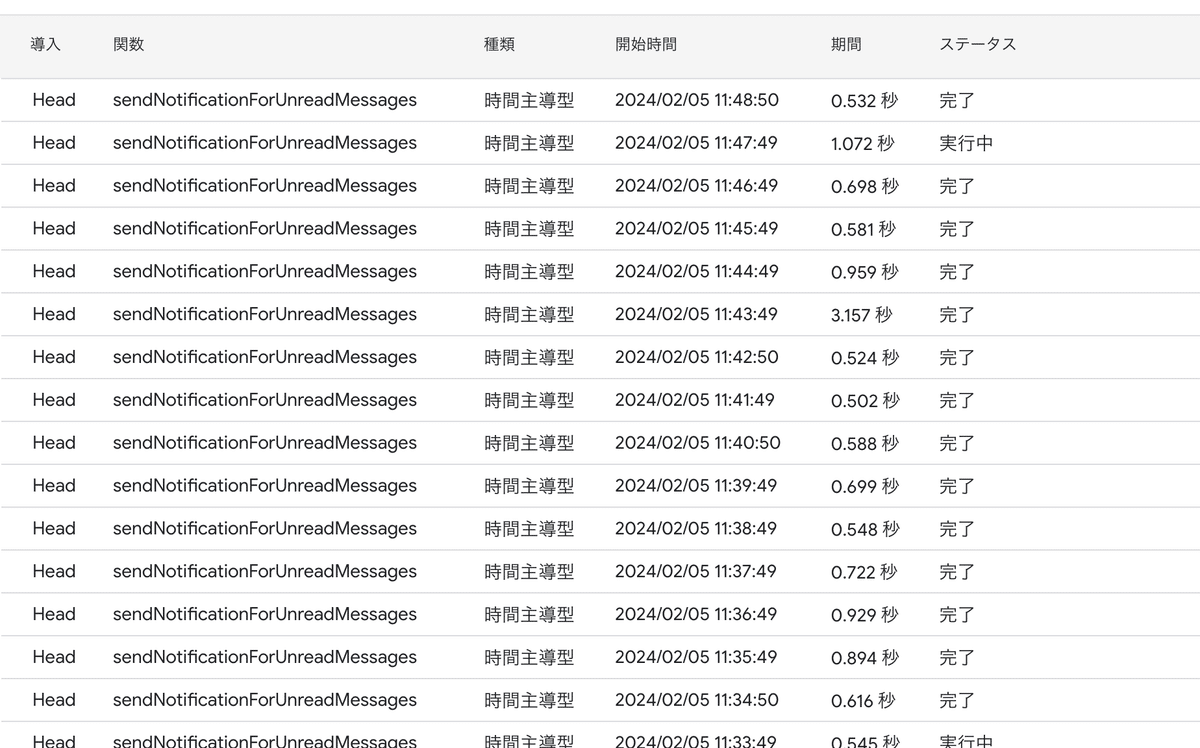1200x748 pixels.
Task: Click 完了 status of 0.616 秒 run
Action: coord(957,700)
